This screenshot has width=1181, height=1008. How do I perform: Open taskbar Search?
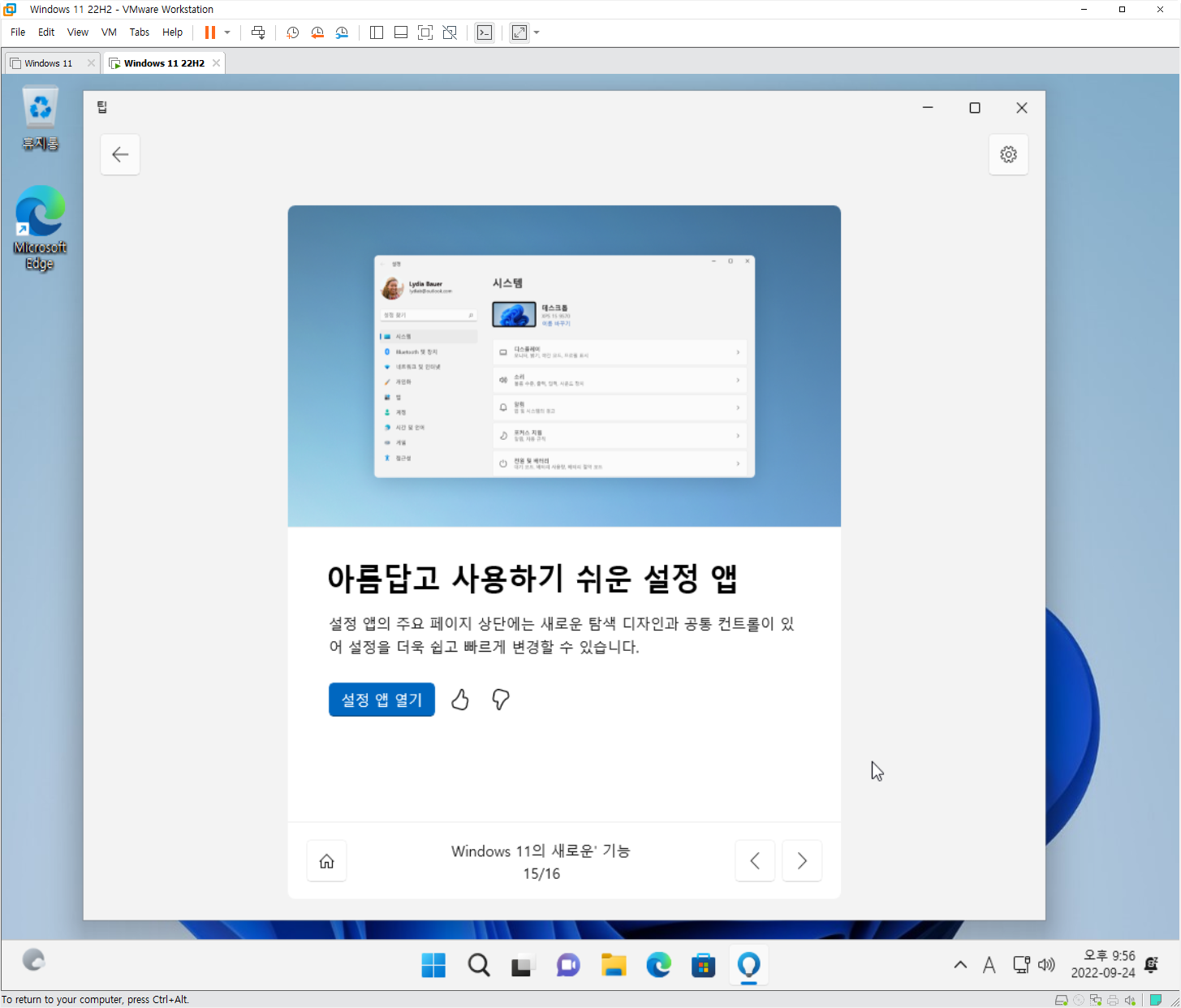point(479,965)
